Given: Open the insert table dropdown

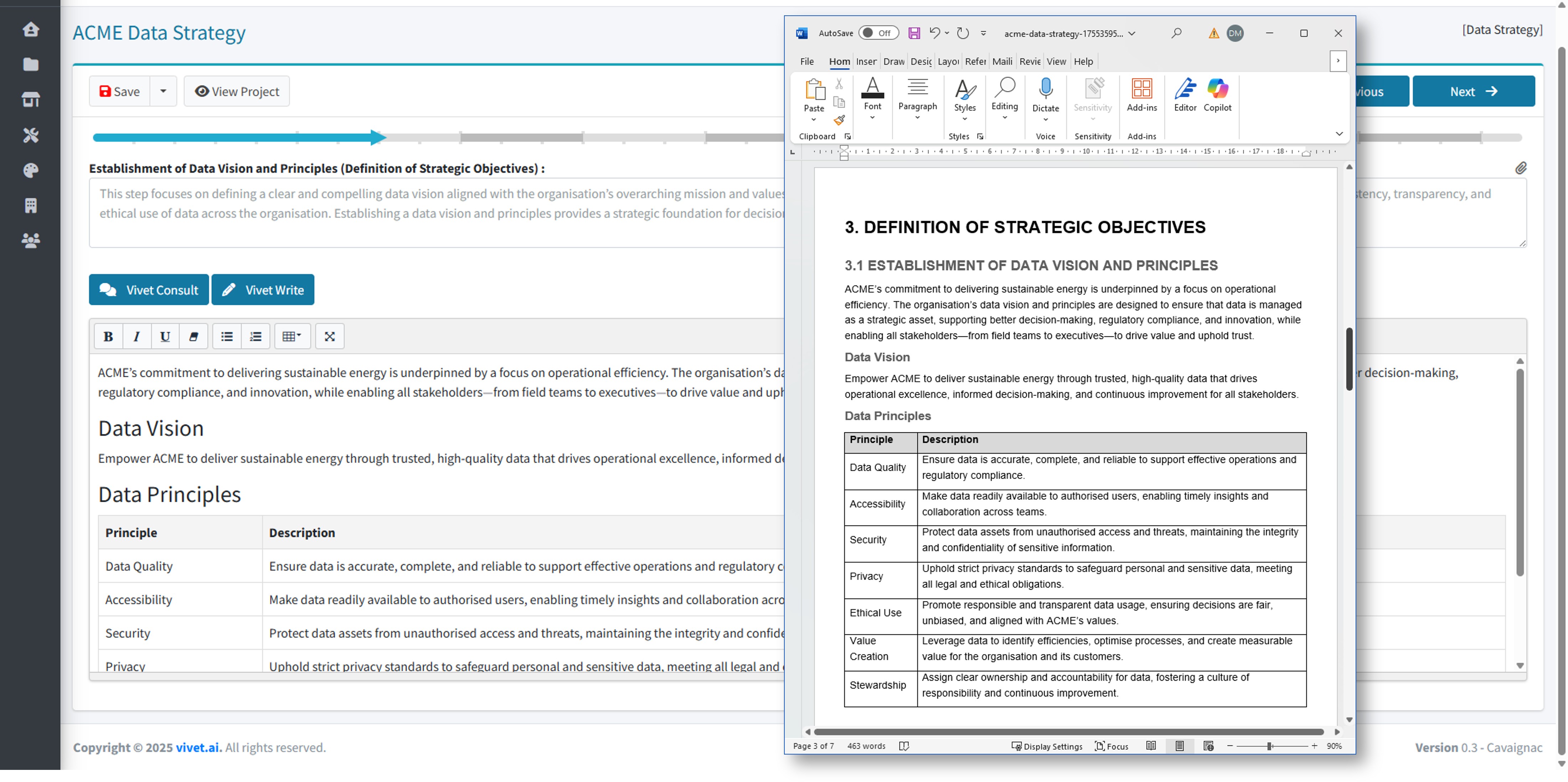Looking at the screenshot, I should click(x=292, y=336).
